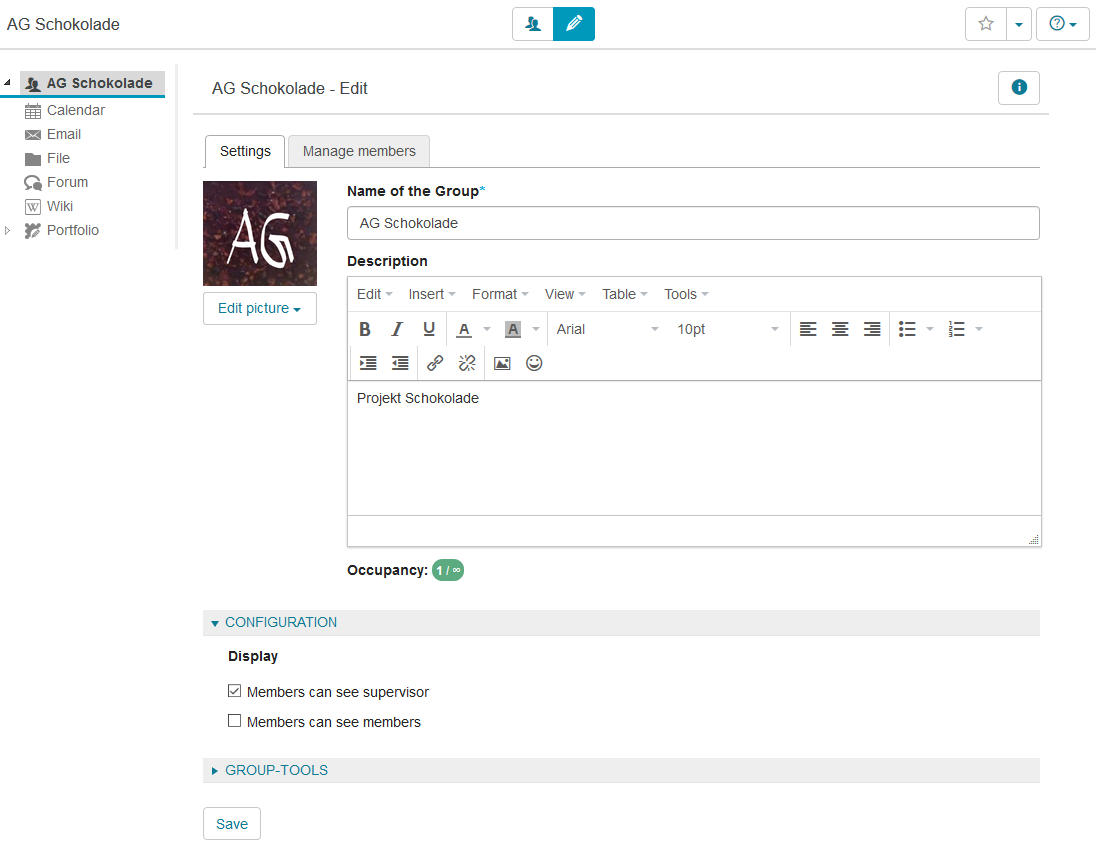This screenshot has height=845, width=1096.
Task: Click the Bold formatting icon
Action: (365, 329)
